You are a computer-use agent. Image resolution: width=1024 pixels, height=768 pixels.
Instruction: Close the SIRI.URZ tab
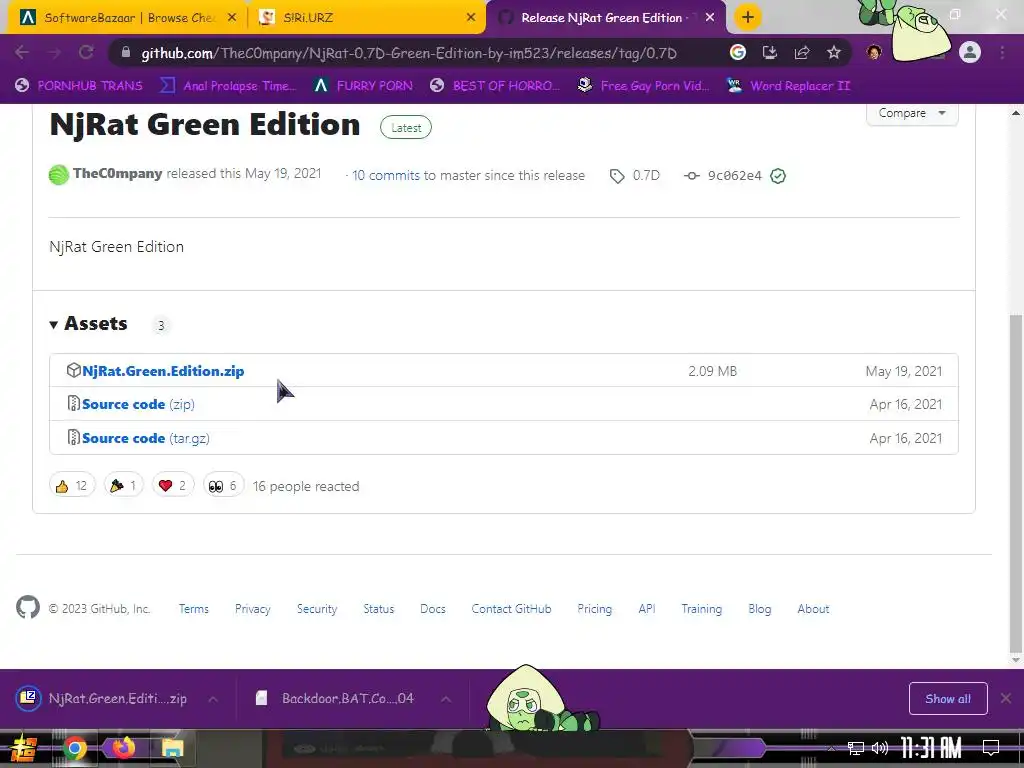coord(471,18)
